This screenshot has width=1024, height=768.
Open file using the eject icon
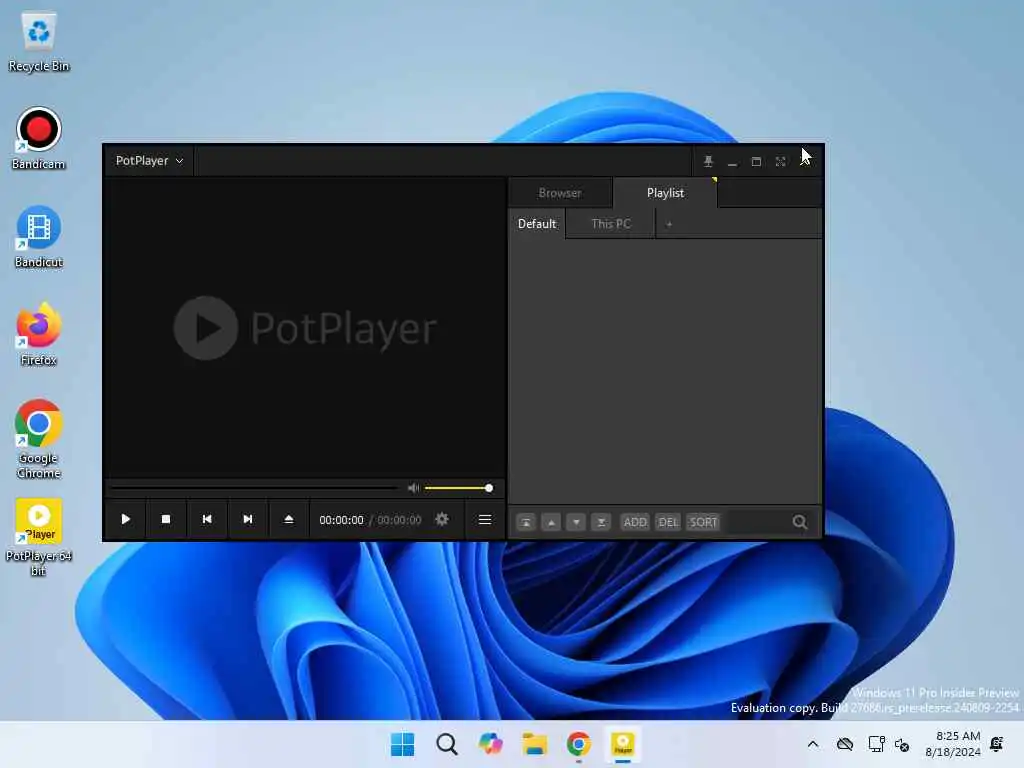tap(289, 519)
